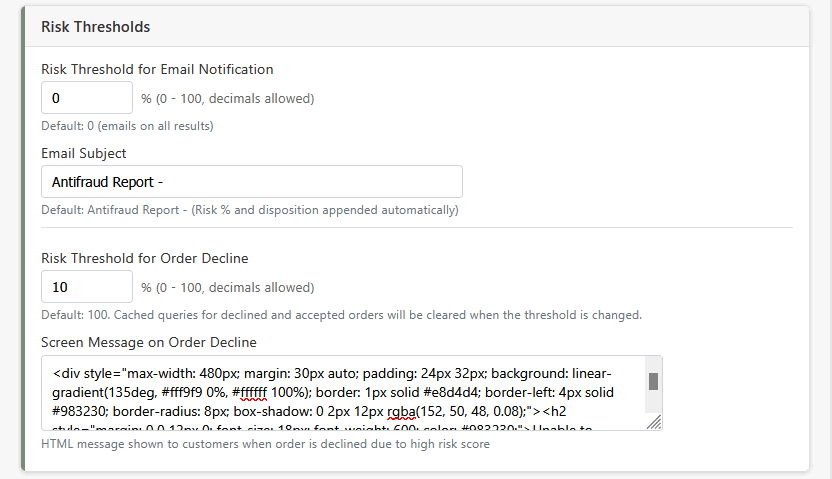Image resolution: width=832 pixels, height=479 pixels.
Task: Click the "Default: 100. Cached queries" hint text
Action: (x=340, y=315)
